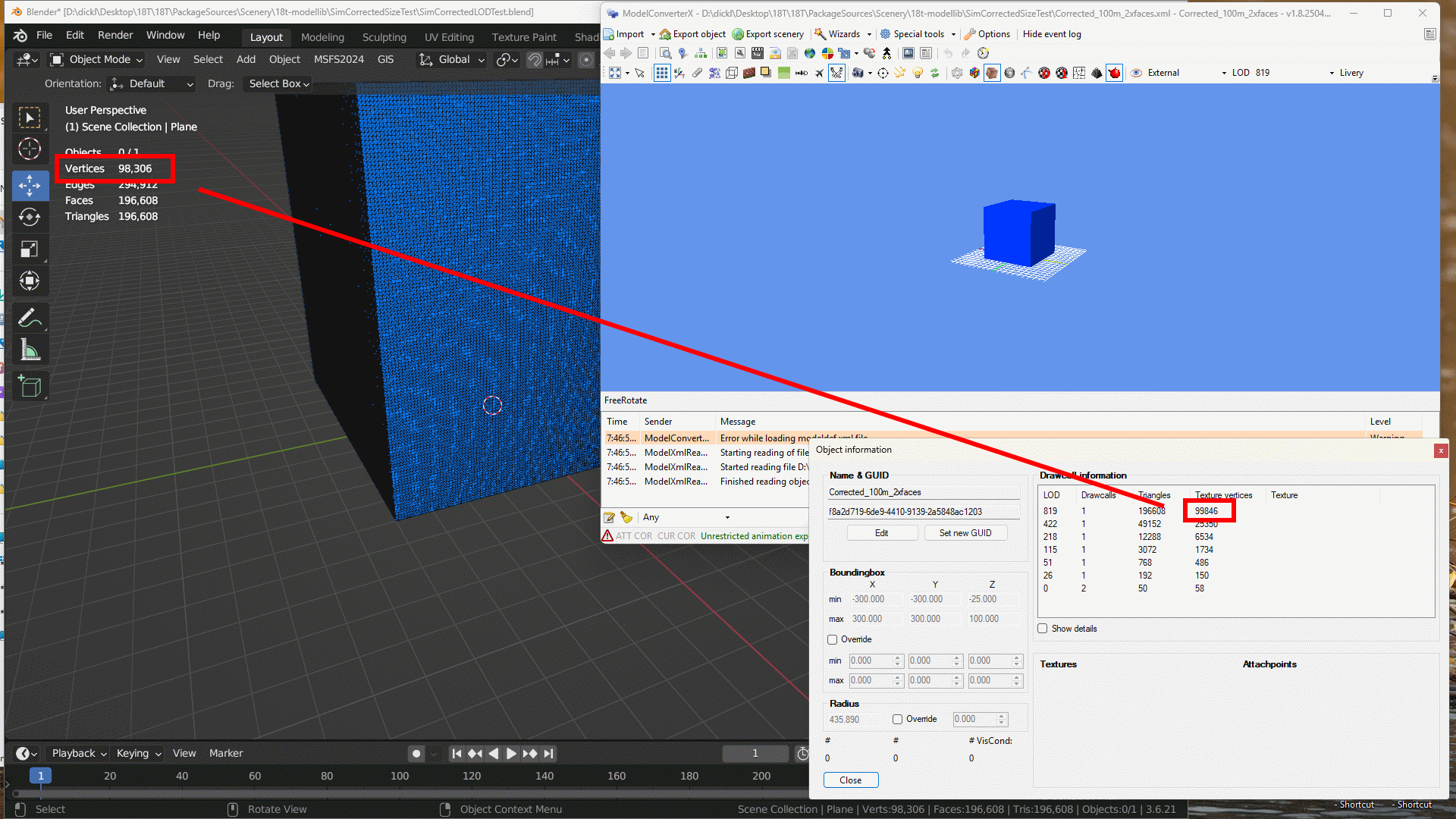The width and height of the screenshot is (1456, 819).
Task: Click frame 100 on the timeline
Action: coord(400,776)
